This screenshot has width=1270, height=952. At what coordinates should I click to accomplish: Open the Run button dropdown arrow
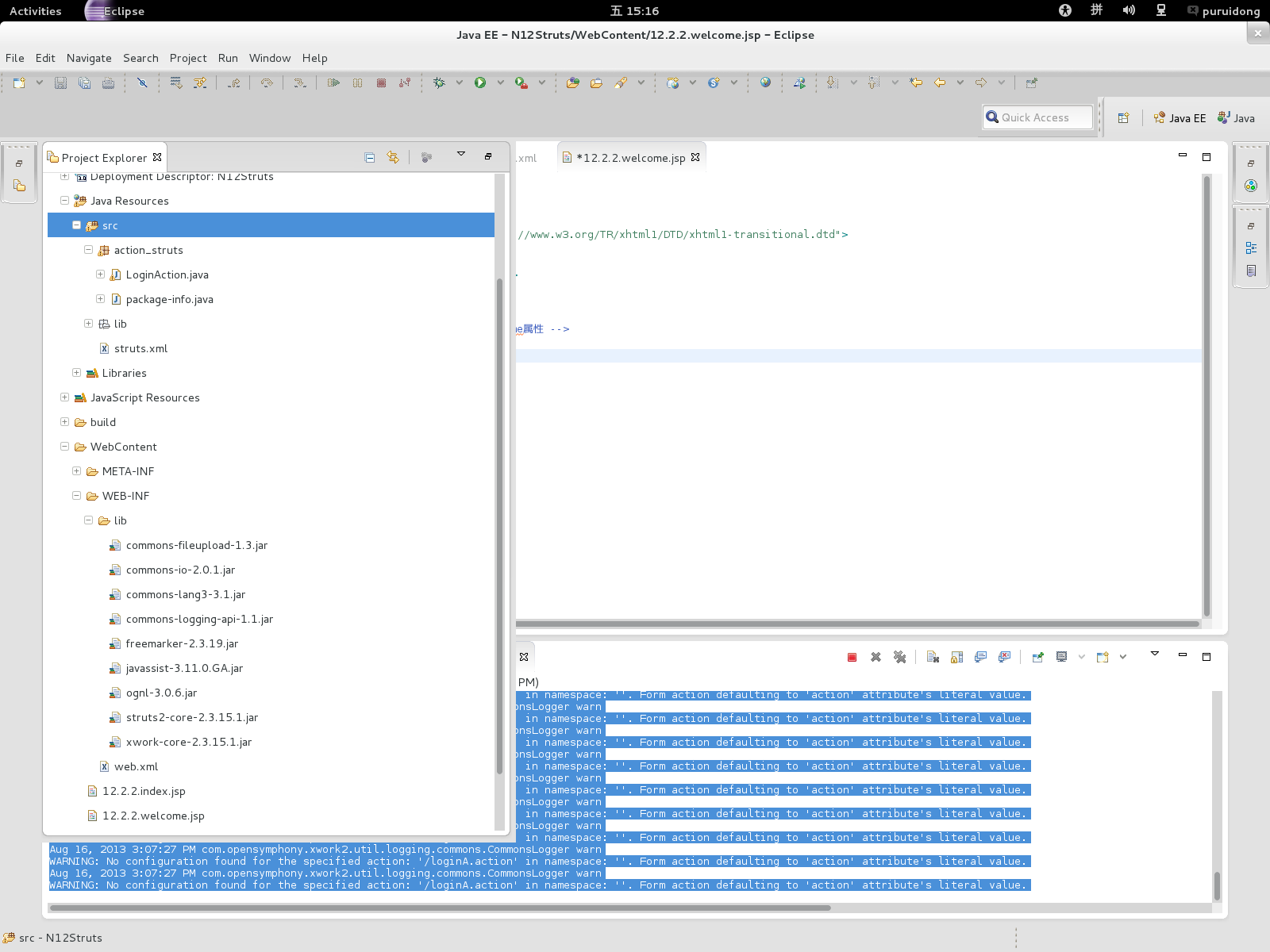click(x=500, y=83)
